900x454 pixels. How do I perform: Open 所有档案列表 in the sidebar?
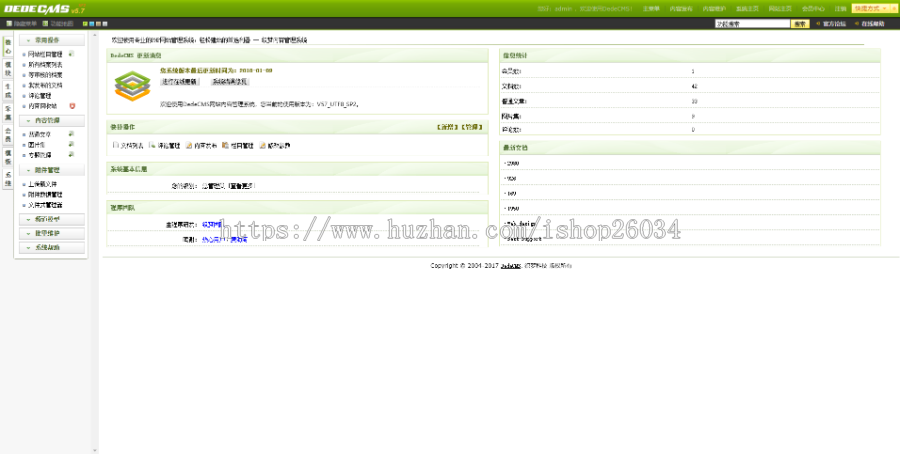[45, 65]
